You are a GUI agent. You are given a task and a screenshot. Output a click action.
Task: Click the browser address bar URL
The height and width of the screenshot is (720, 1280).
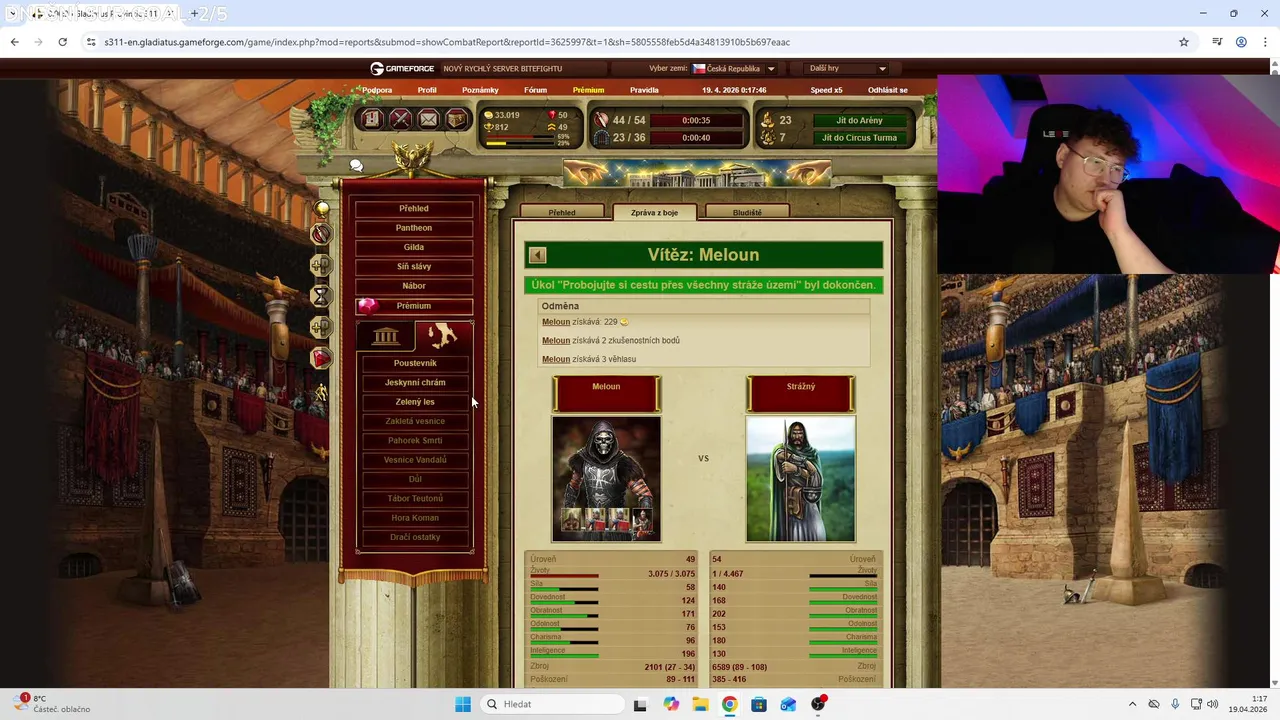447,42
